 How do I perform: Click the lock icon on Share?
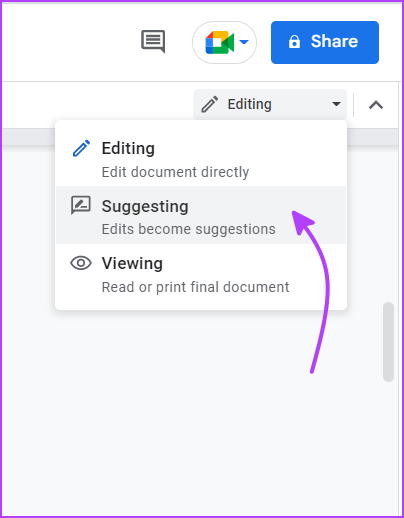click(x=294, y=42)
